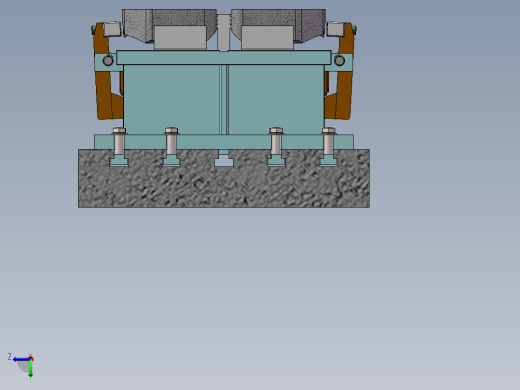This screenshot has height=390, width=520.
Task: Select the center T-slot key under the housing
Action: point(224,158)
